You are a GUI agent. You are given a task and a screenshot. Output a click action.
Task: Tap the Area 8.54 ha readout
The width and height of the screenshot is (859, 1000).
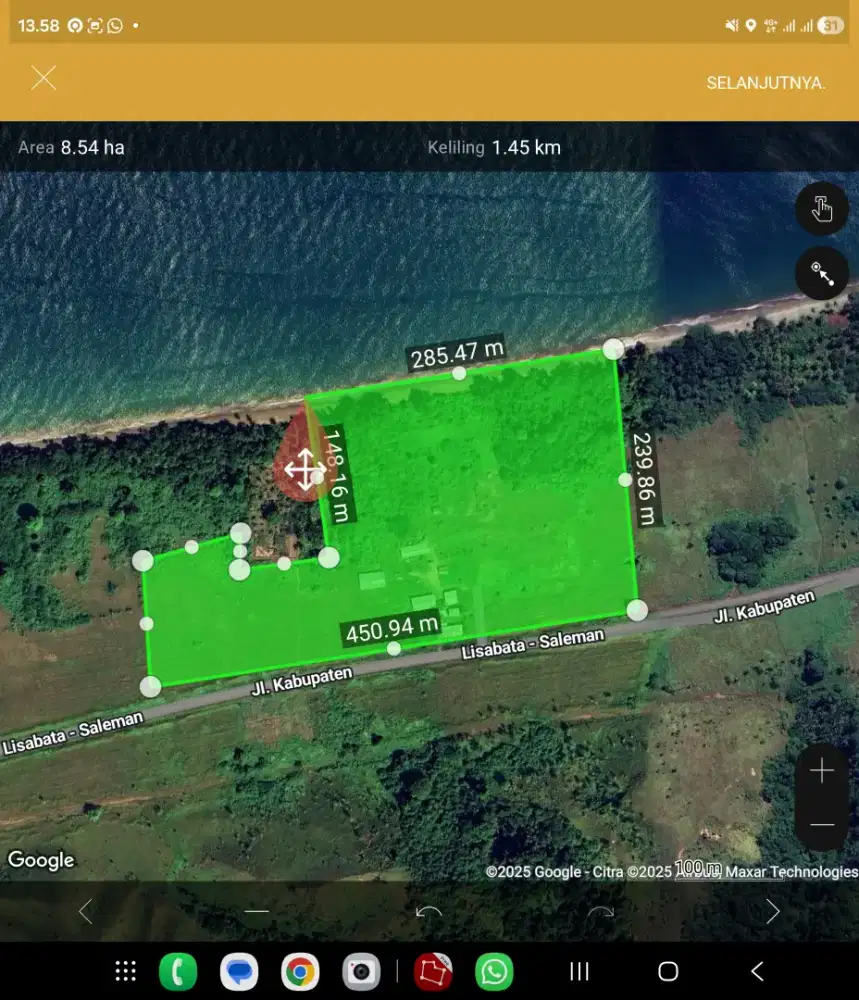pyautogui.click(x=71, y=148)
